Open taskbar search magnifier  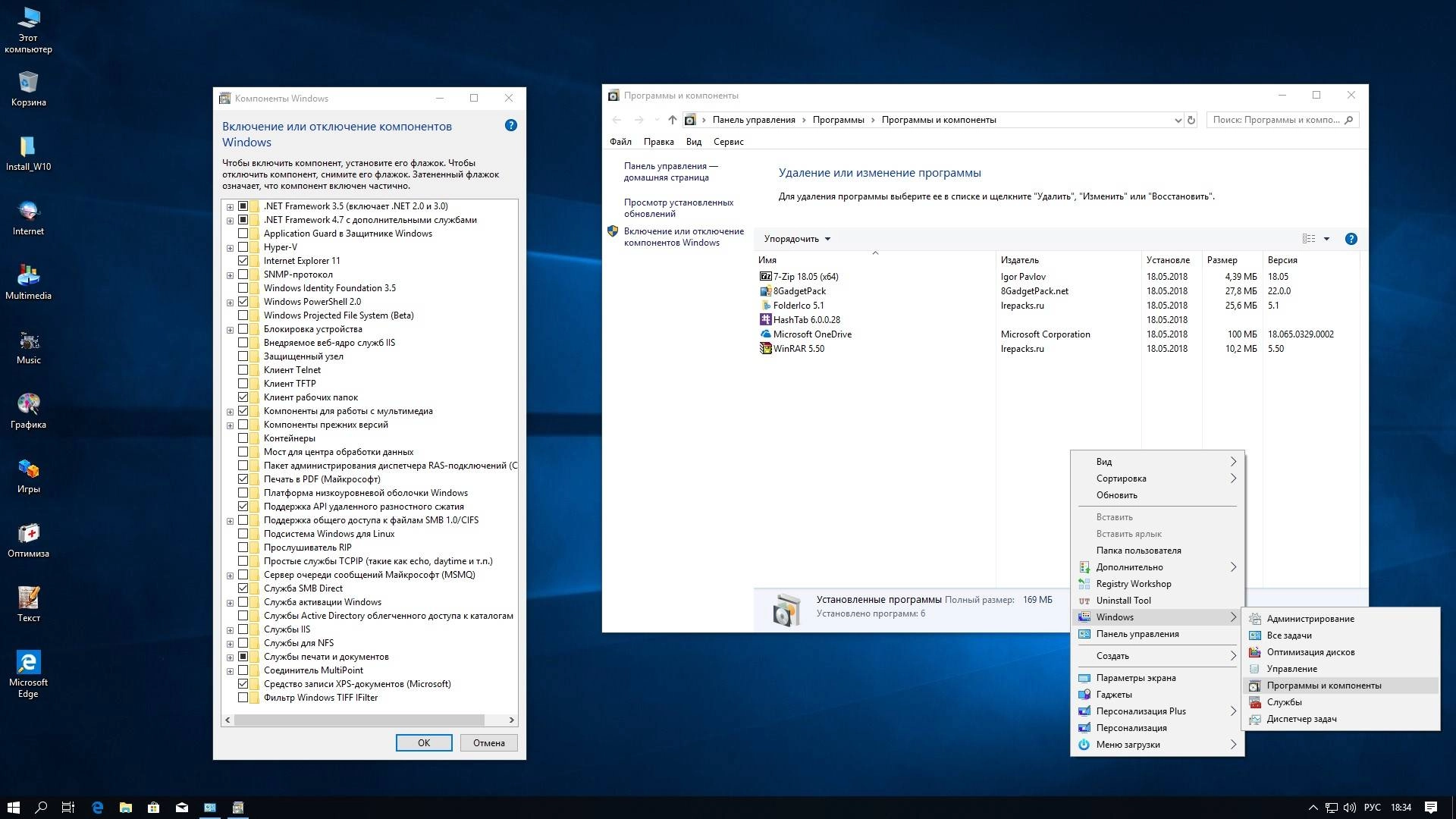(x=41, y=808)
